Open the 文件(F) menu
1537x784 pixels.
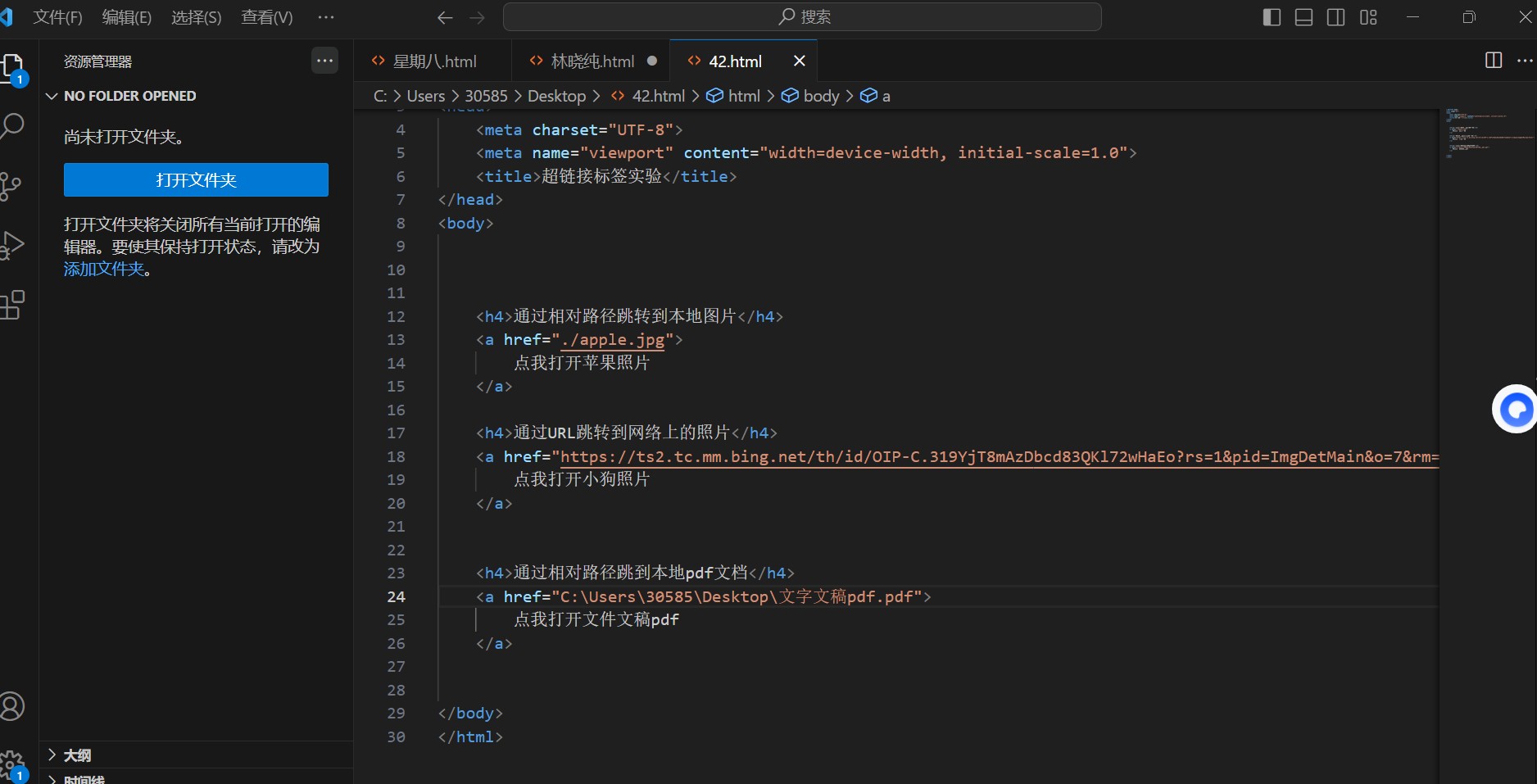pyautogui.click(x=57, y=17)
